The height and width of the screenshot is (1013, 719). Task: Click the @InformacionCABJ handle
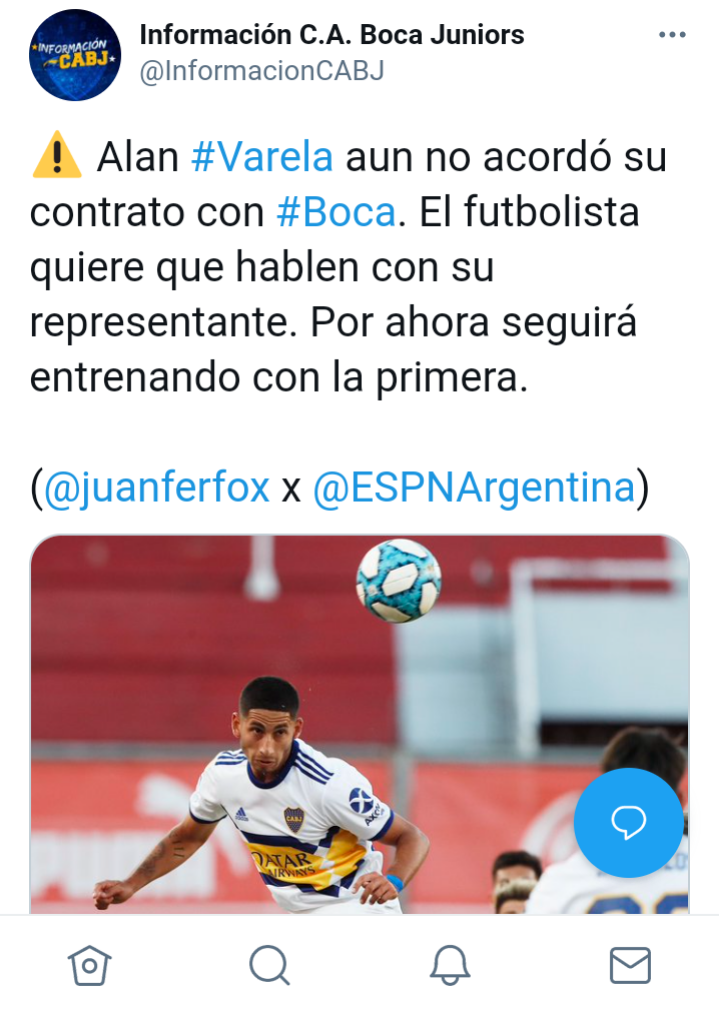[262, 71]
